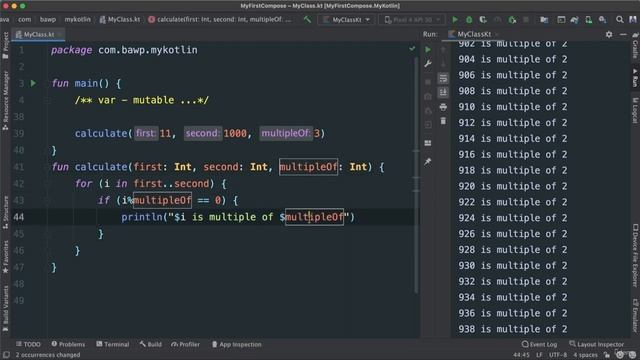Expand the folded var - mutable comment
Image resolution: width=640 pixels, height=360 pixels.
tap(141, 100)
